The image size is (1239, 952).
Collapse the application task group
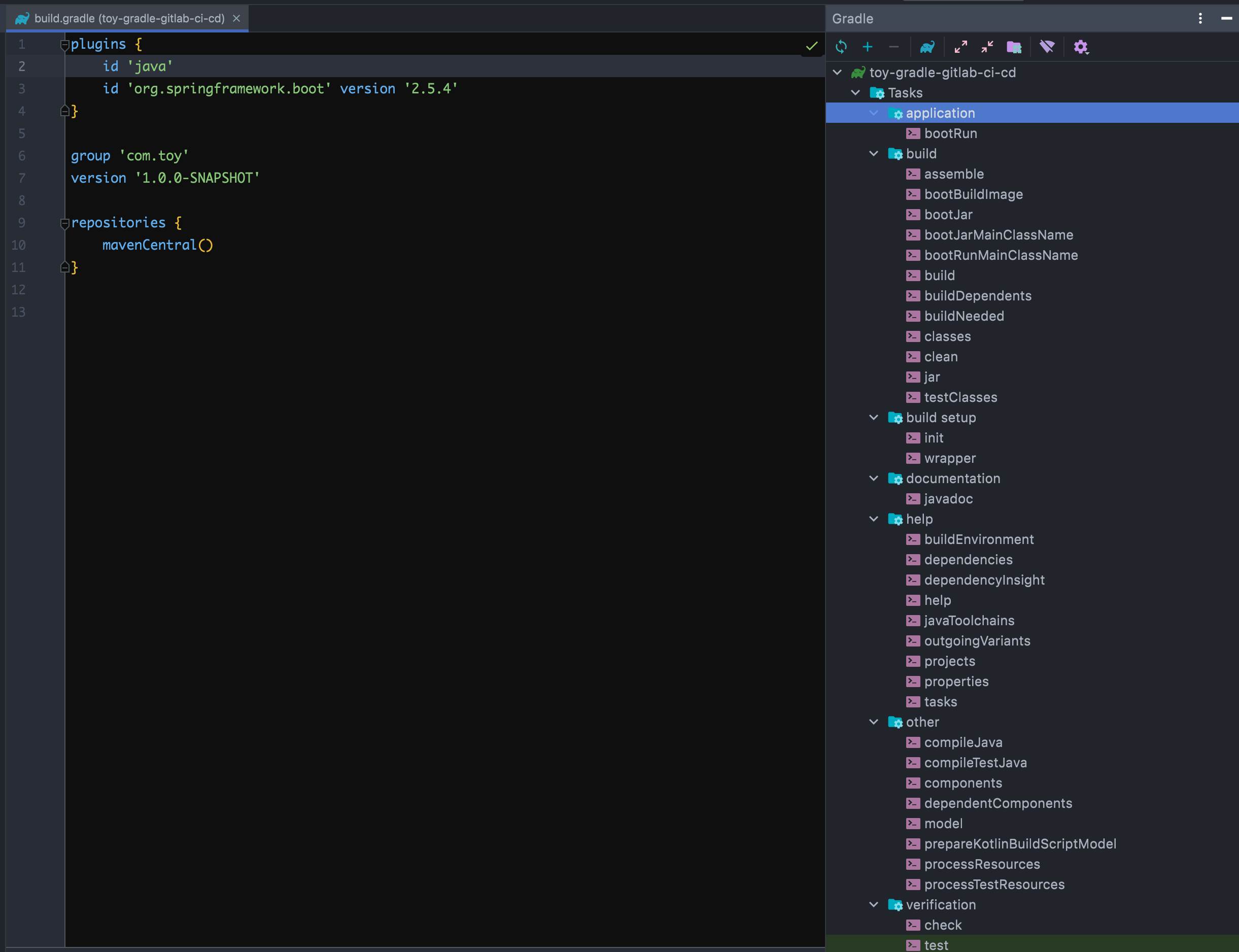[x=874, y=113]
